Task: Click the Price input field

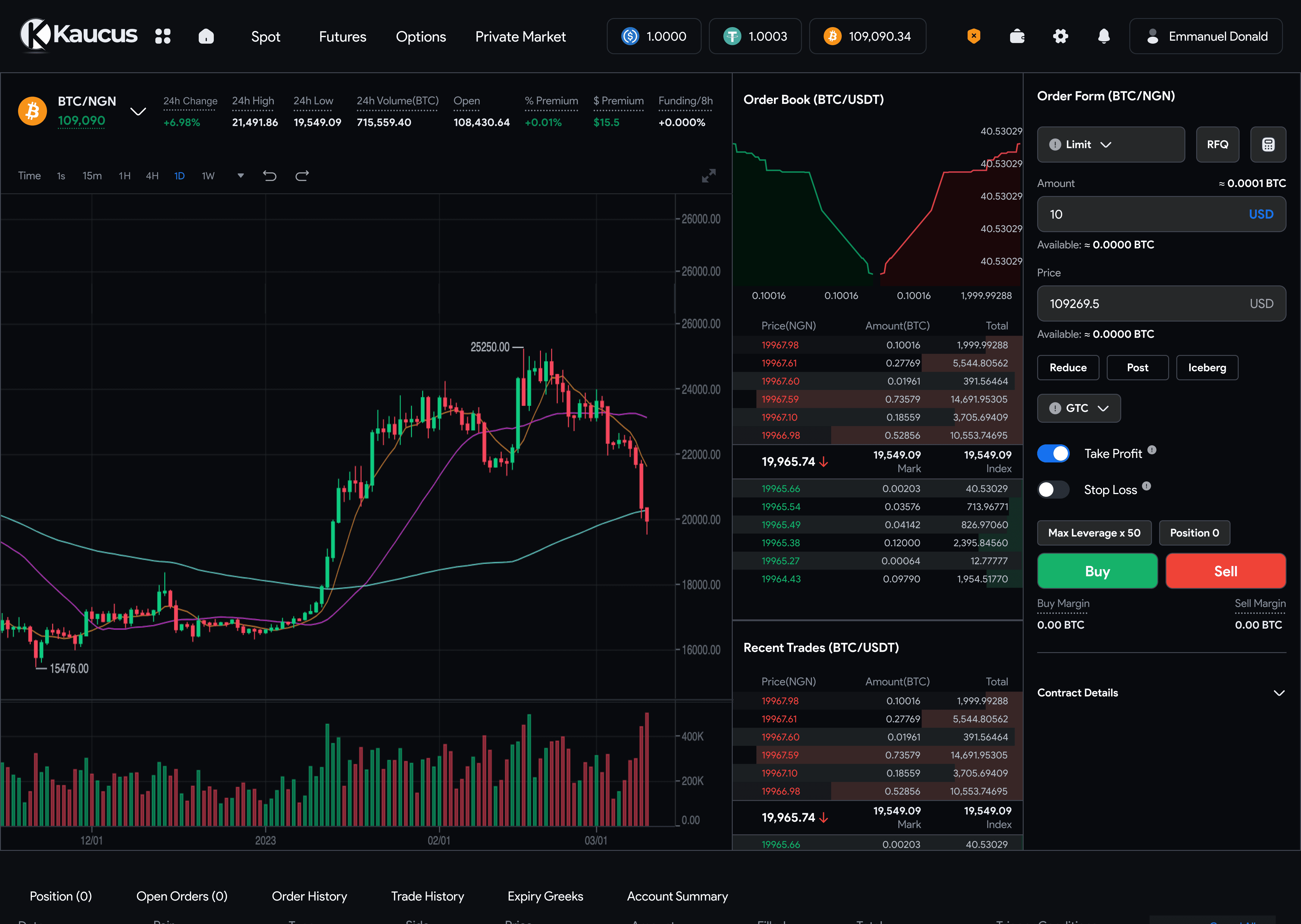Action: [x=1138, y=304]
